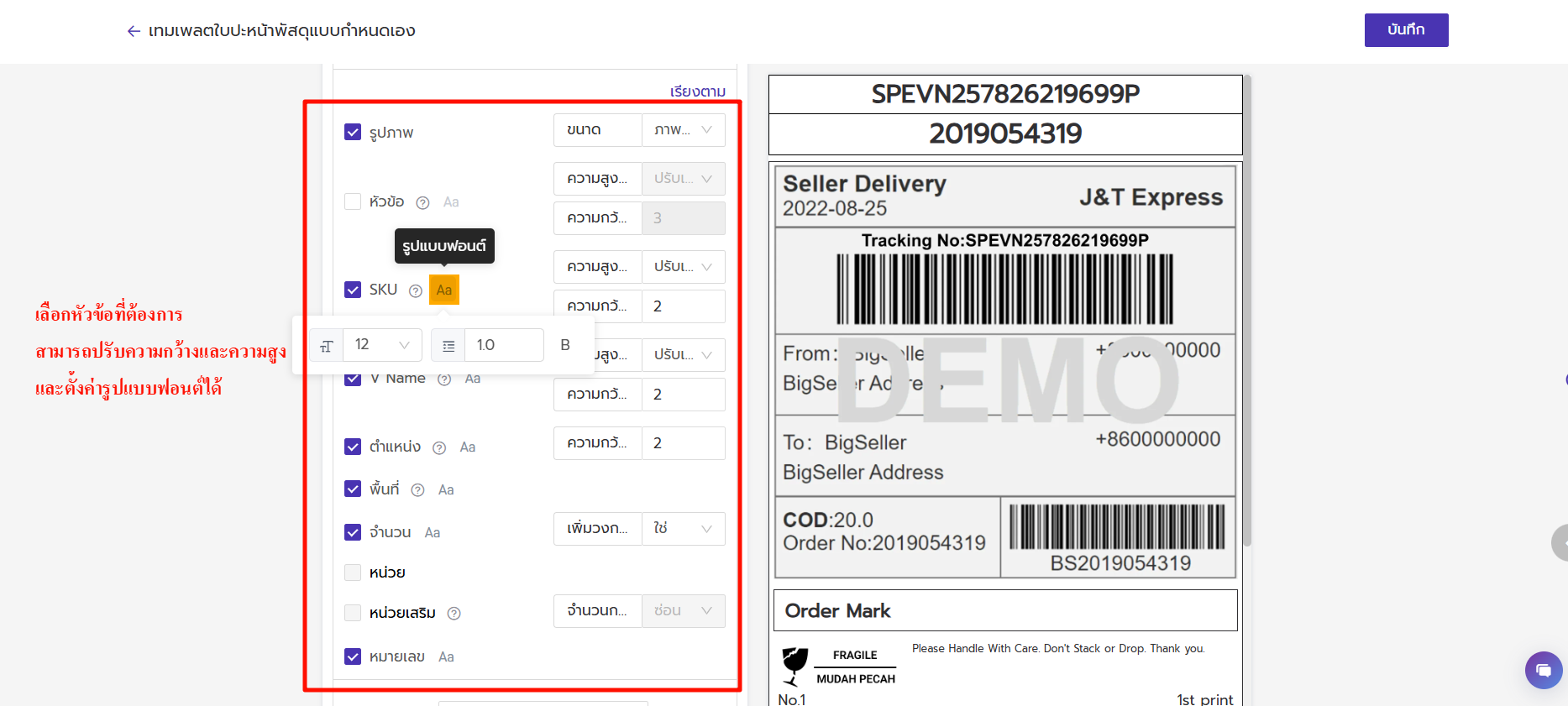
Task: Uncheck the รูปภาพ checkbox
Action: tap(353, 133)
